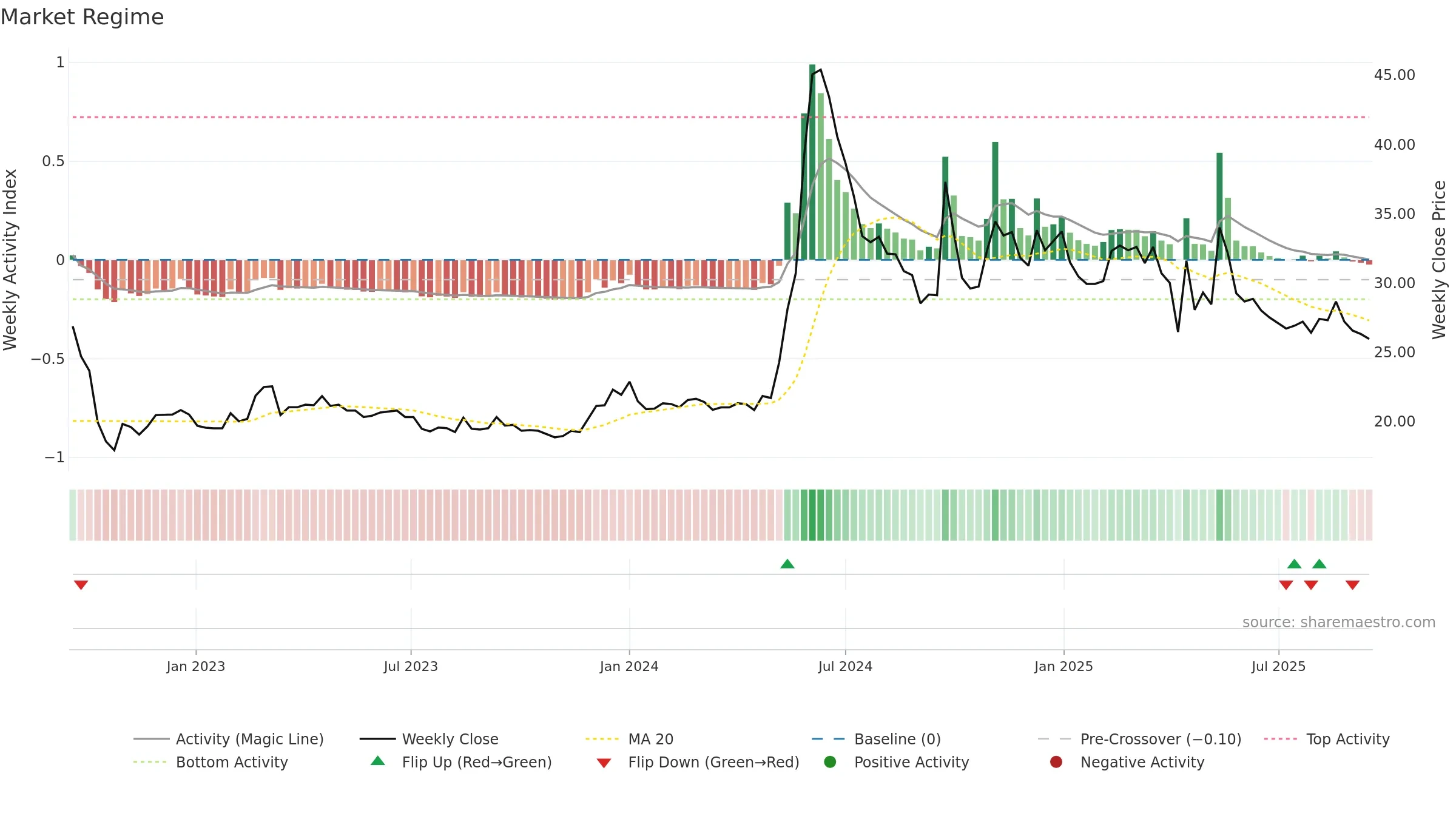Image resolution: width=1456 pixels, height=819 pixels.
Task: Click the 40.00 price axis label
Action: point(1395,145)
